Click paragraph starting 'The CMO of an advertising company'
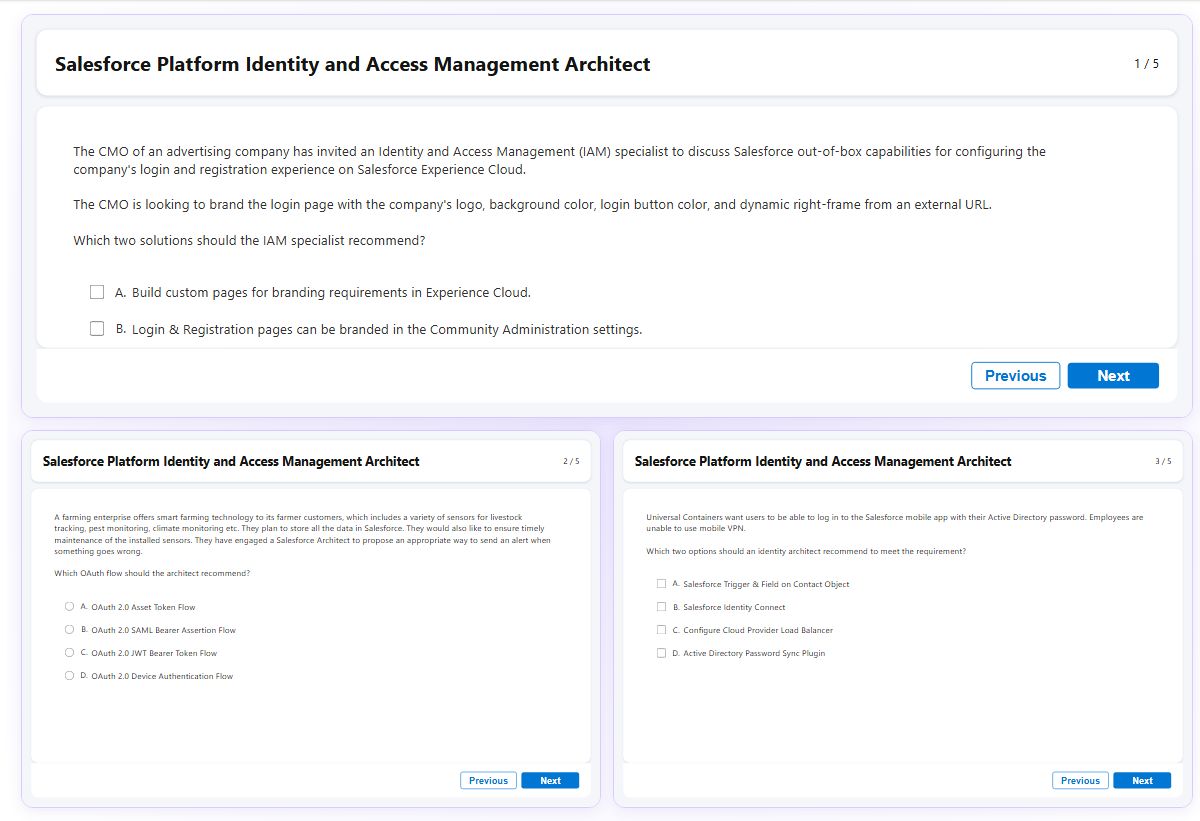Viewport: 1200px width, 821px height. coord(559,160)
